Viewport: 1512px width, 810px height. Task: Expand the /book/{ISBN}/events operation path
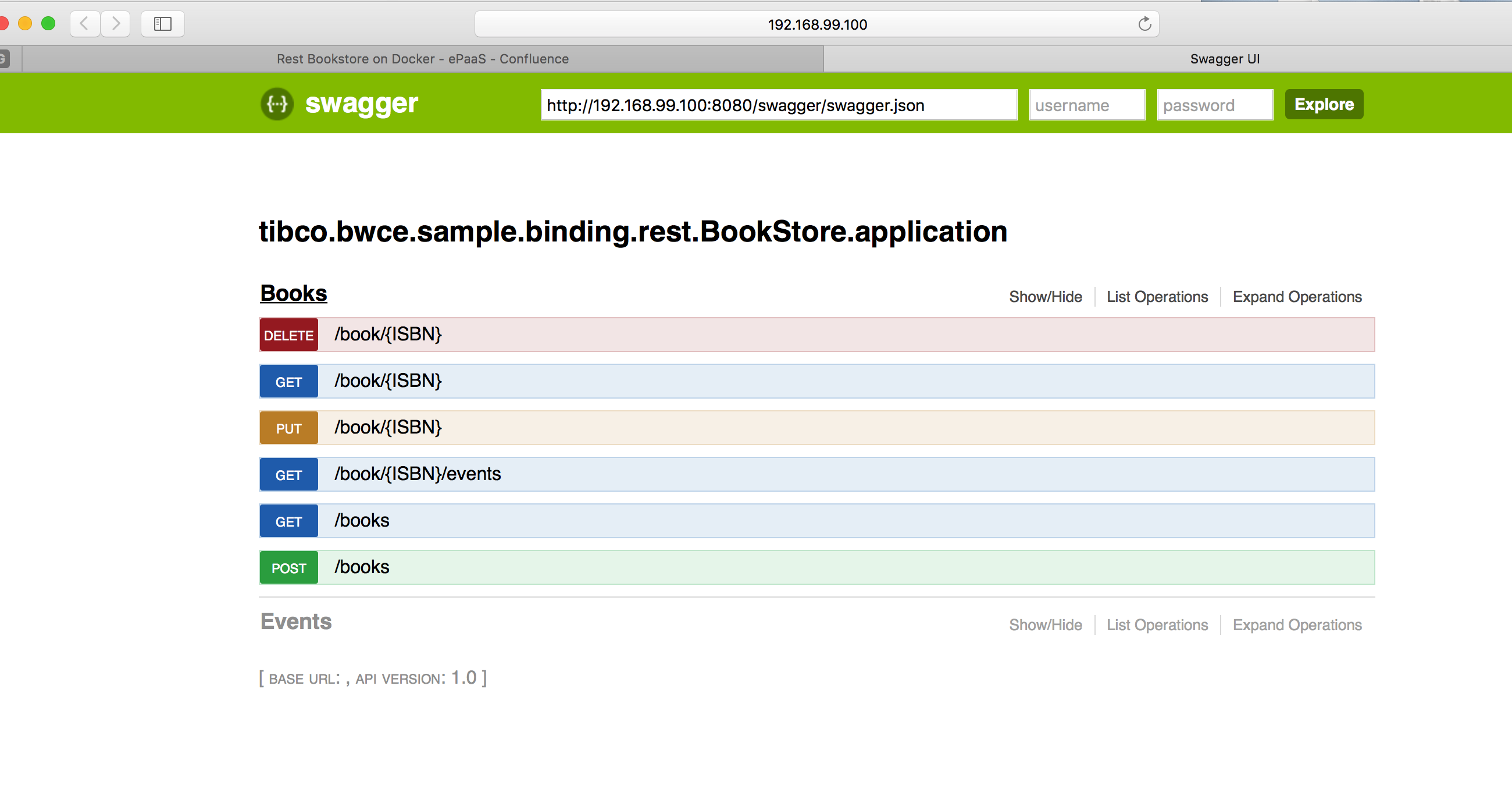[418, 474]
